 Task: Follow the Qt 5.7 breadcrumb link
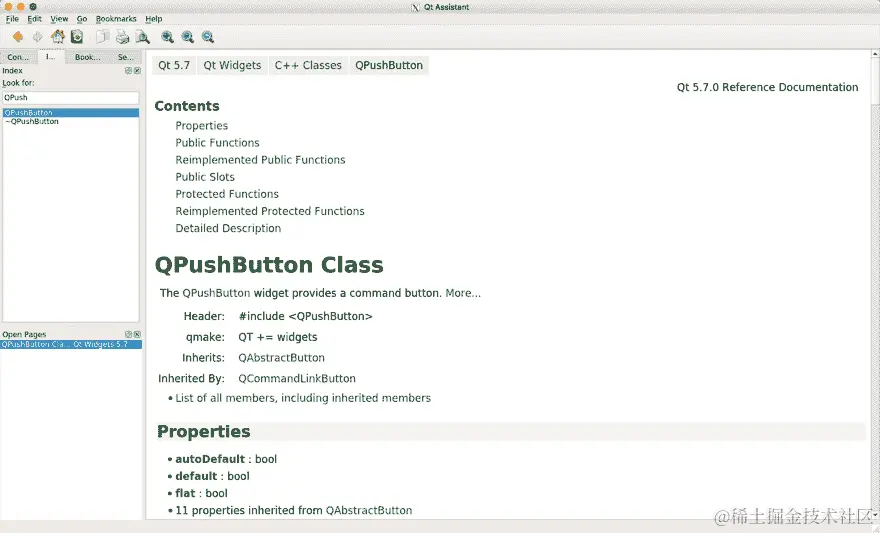pos(174,65)
